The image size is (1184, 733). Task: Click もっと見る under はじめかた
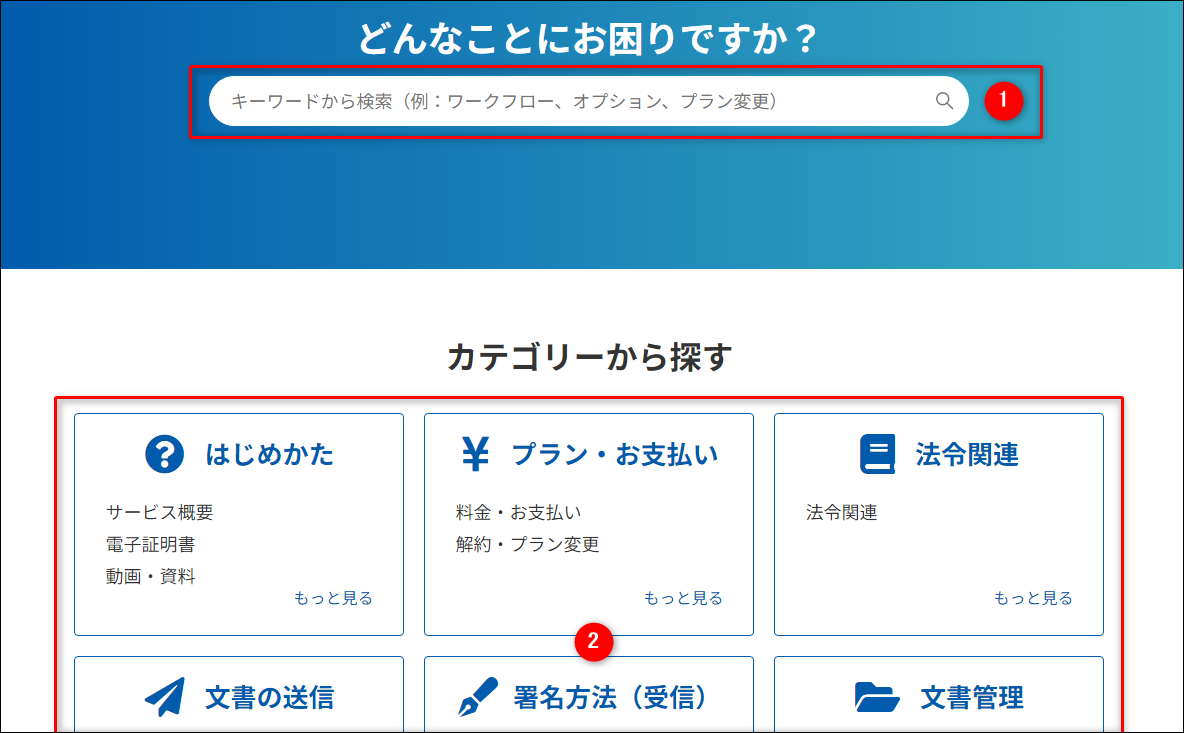pos(334,597)
